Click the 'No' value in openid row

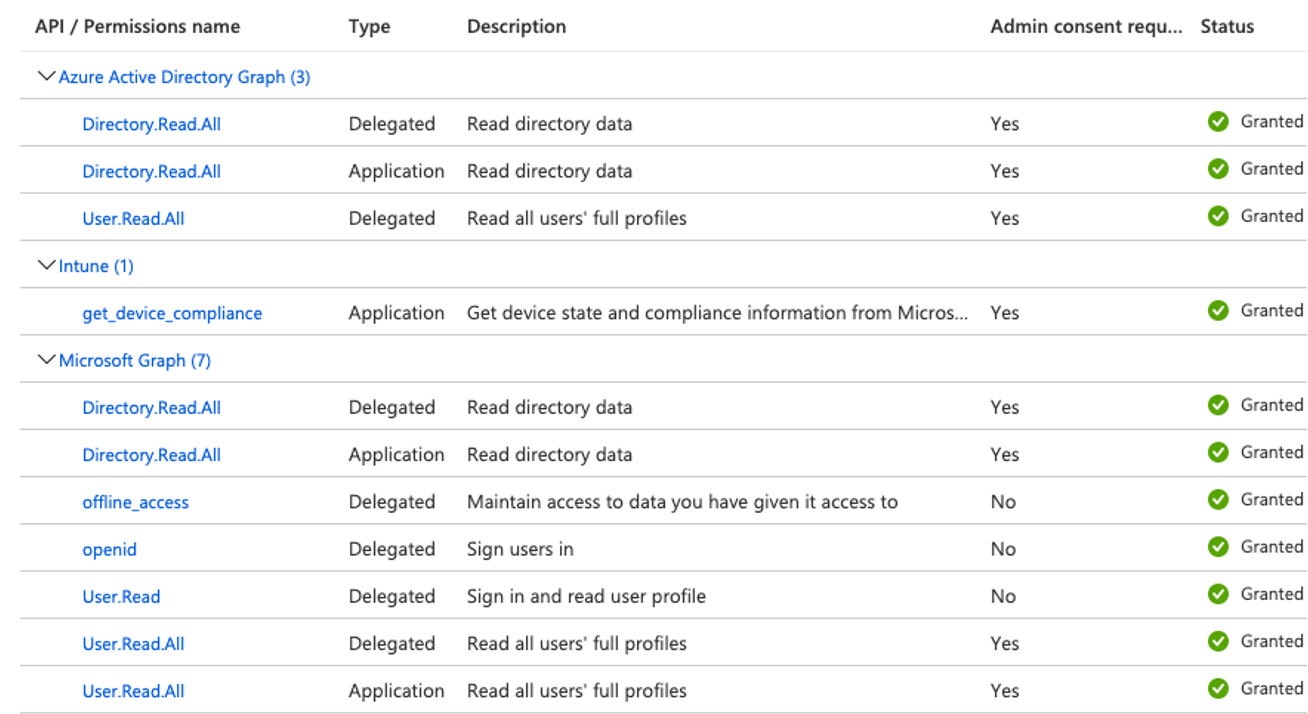1003,549
